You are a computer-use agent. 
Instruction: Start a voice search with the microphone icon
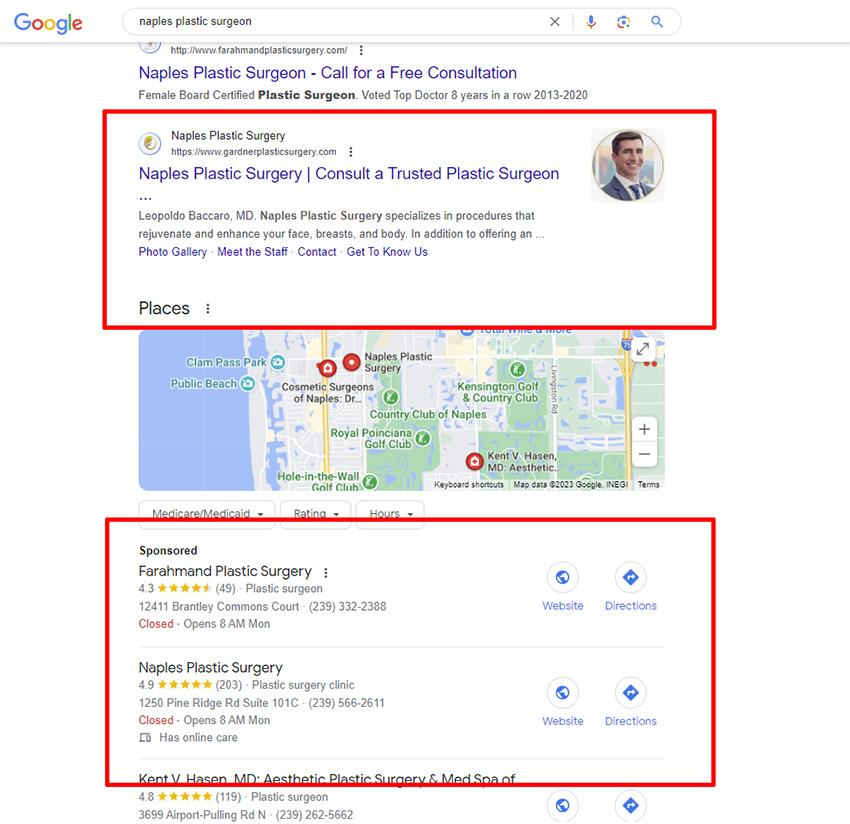(591, 21)
